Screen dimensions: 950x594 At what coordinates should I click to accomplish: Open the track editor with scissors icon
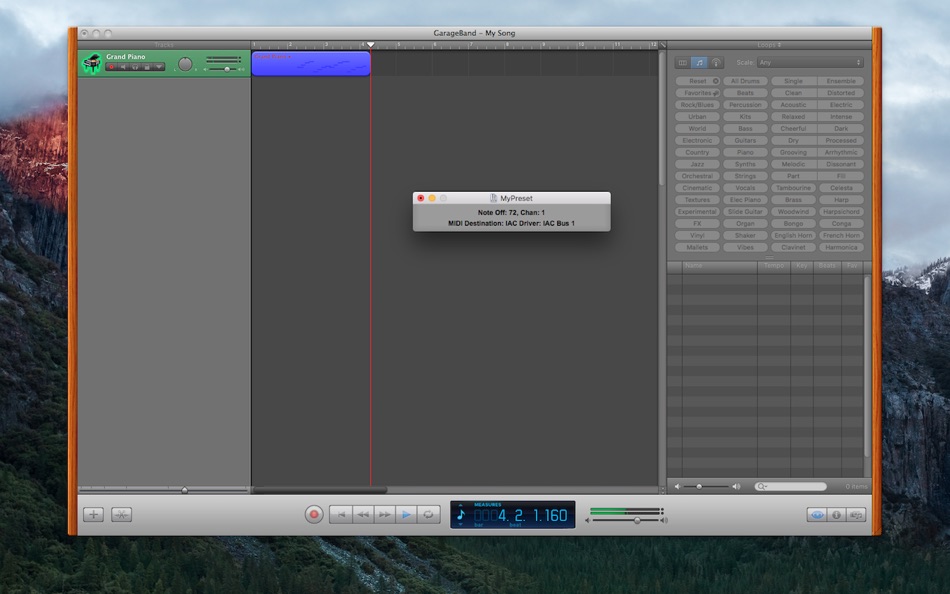pos(121,515)
